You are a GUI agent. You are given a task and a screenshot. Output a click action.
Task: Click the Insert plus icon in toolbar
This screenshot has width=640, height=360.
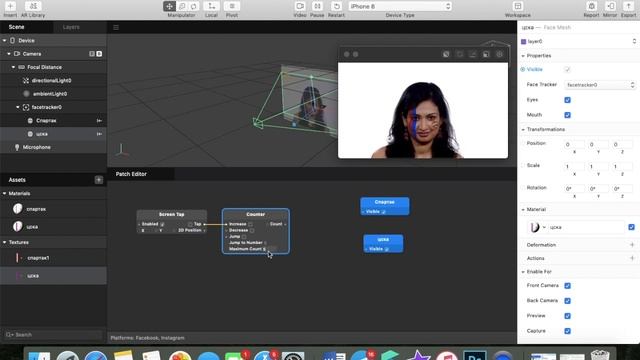[x=10, y=6]
